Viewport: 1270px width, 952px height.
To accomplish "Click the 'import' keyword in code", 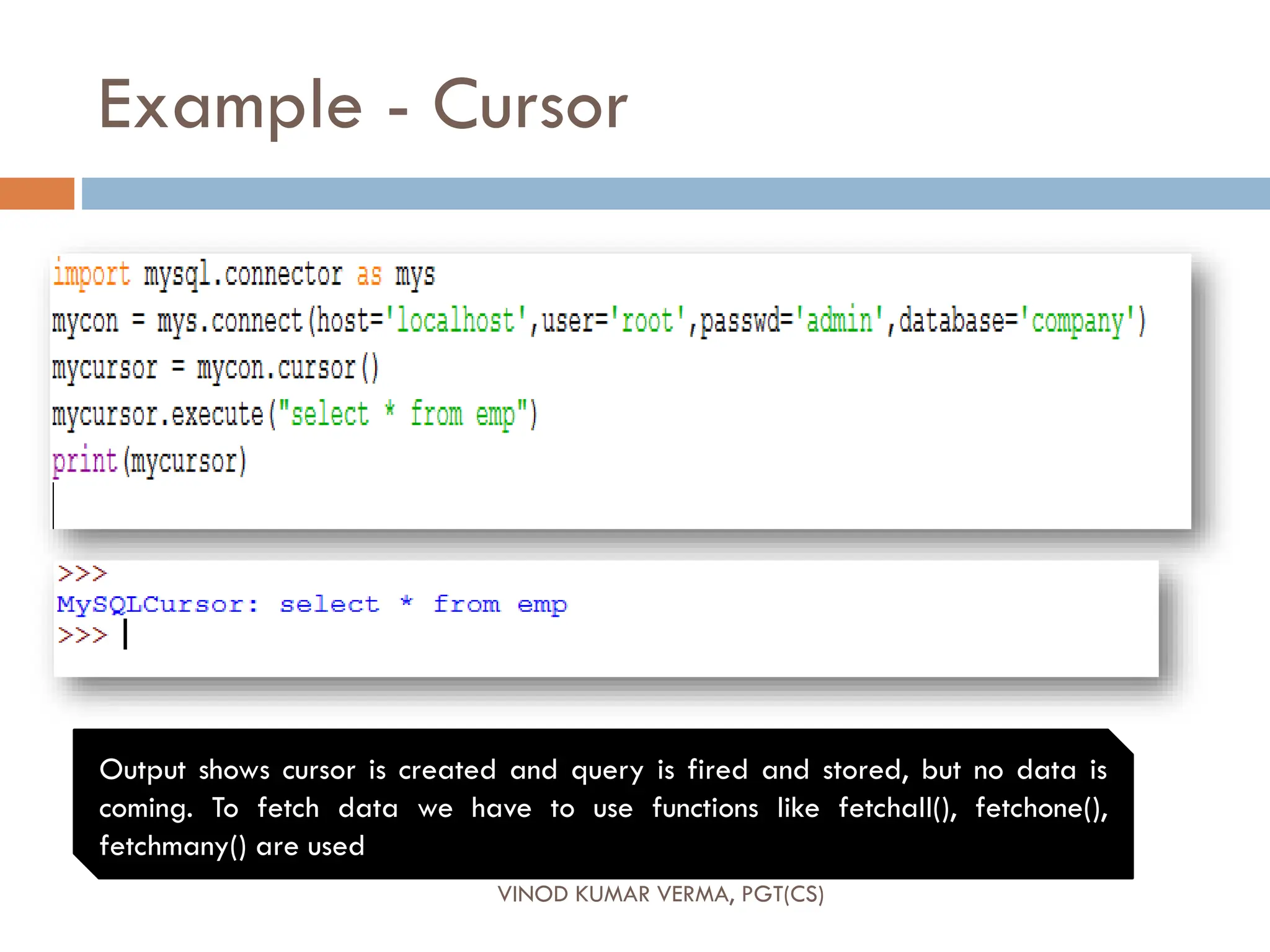I will 91,274.
